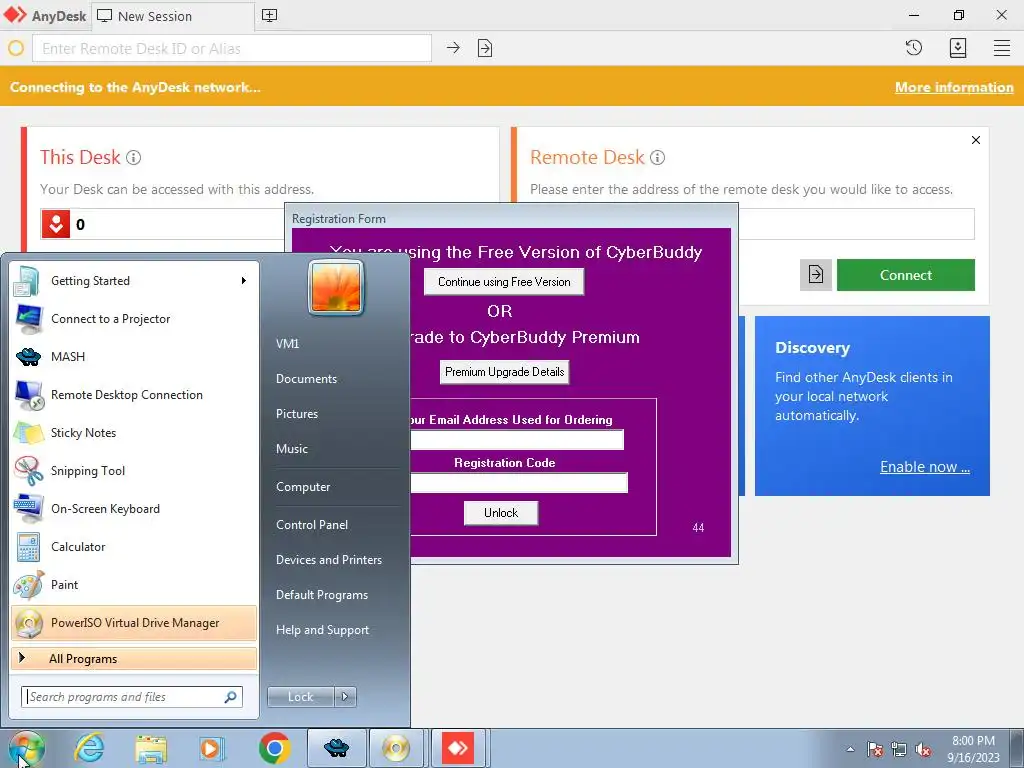This screenshot has height=768, width=1024.
Task: Click file transfer button beside Connect
Action: click(816, 275)
